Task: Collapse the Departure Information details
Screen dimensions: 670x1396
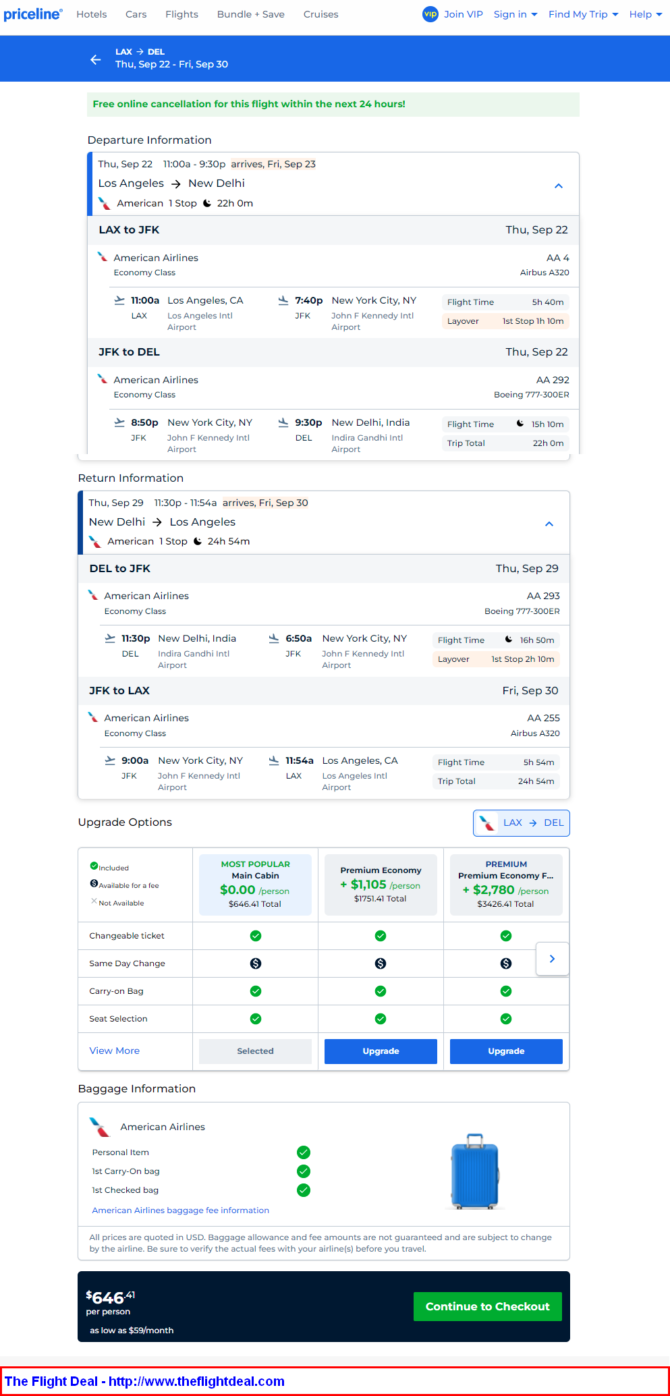Action: (x=559, y=186)
